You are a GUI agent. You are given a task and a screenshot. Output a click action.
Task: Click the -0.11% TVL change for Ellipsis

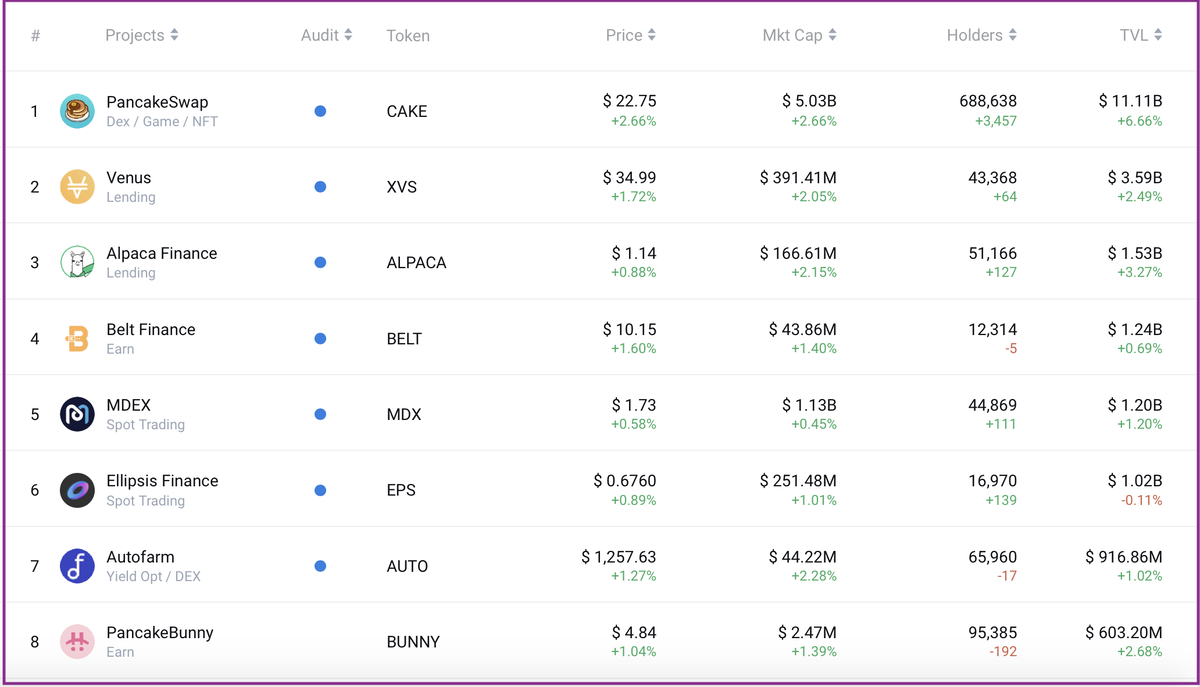tap(1143, 500)
